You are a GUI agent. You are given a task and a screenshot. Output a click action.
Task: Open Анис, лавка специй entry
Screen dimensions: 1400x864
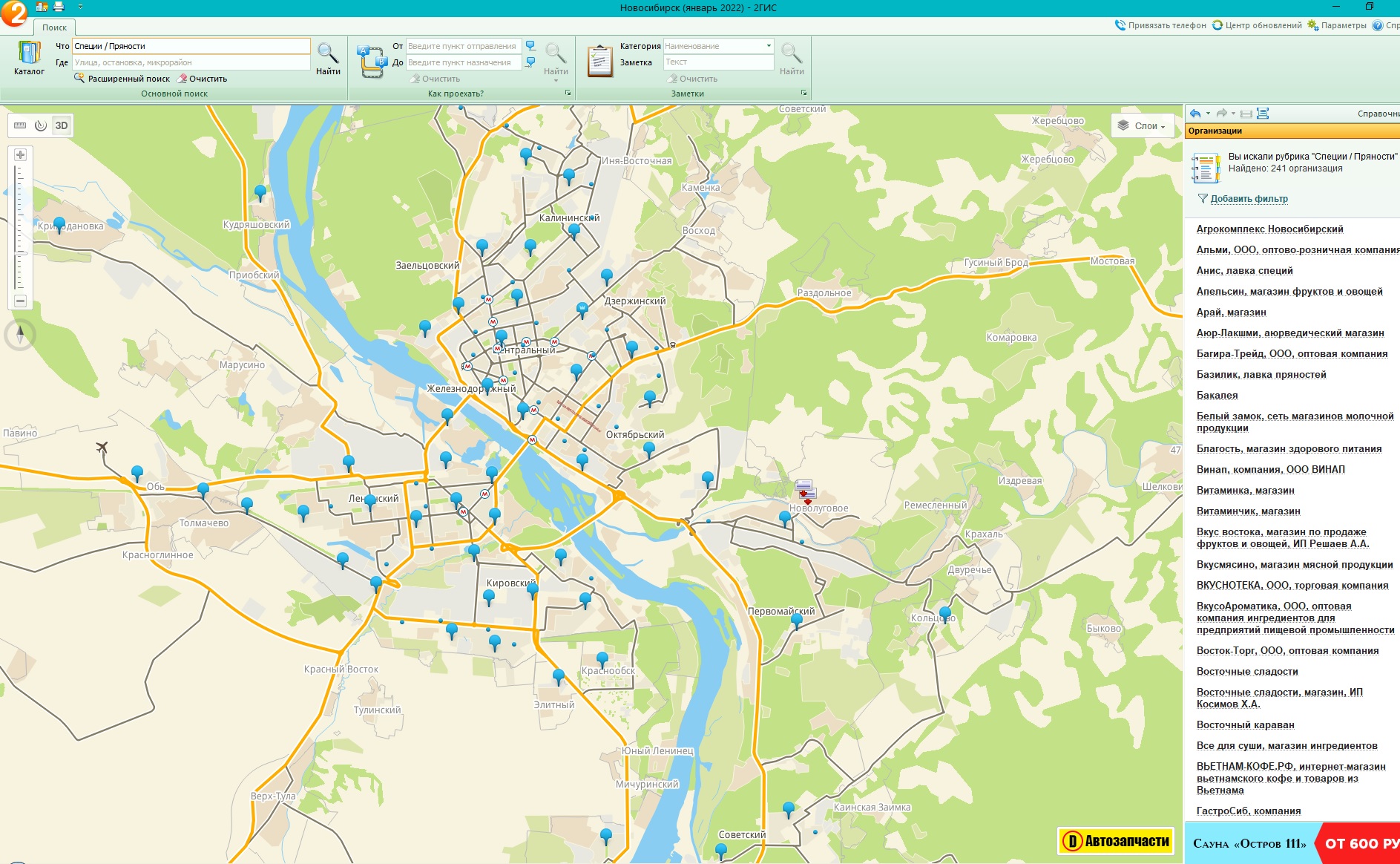point(1244,271)
